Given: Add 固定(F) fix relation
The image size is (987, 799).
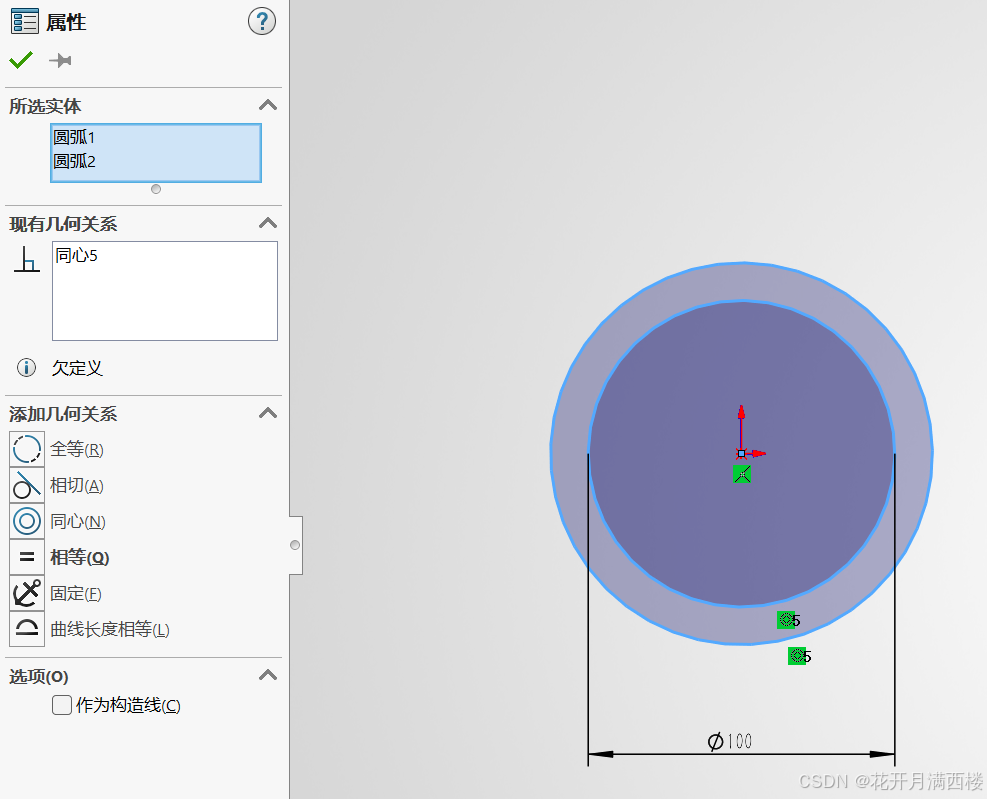Looking at the screenshot, I should point(27,593).
